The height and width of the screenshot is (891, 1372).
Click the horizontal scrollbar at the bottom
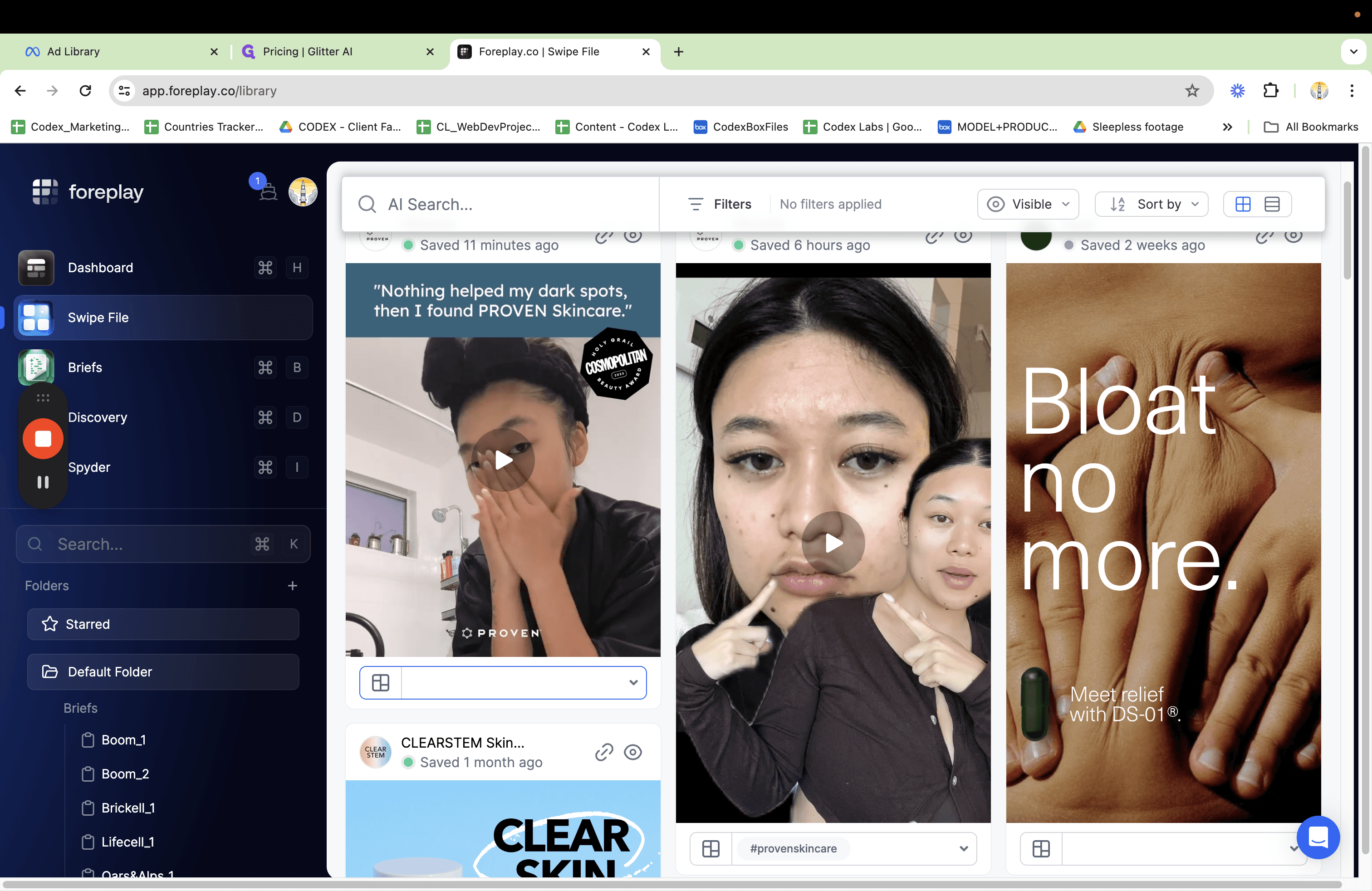(672, 884)
